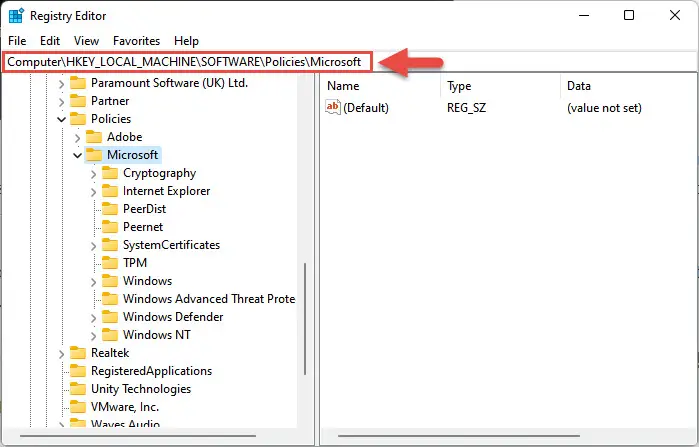Click the Windows NT folder icon
This screenshot has height=447, width=699.
click(x=110, y=334)
